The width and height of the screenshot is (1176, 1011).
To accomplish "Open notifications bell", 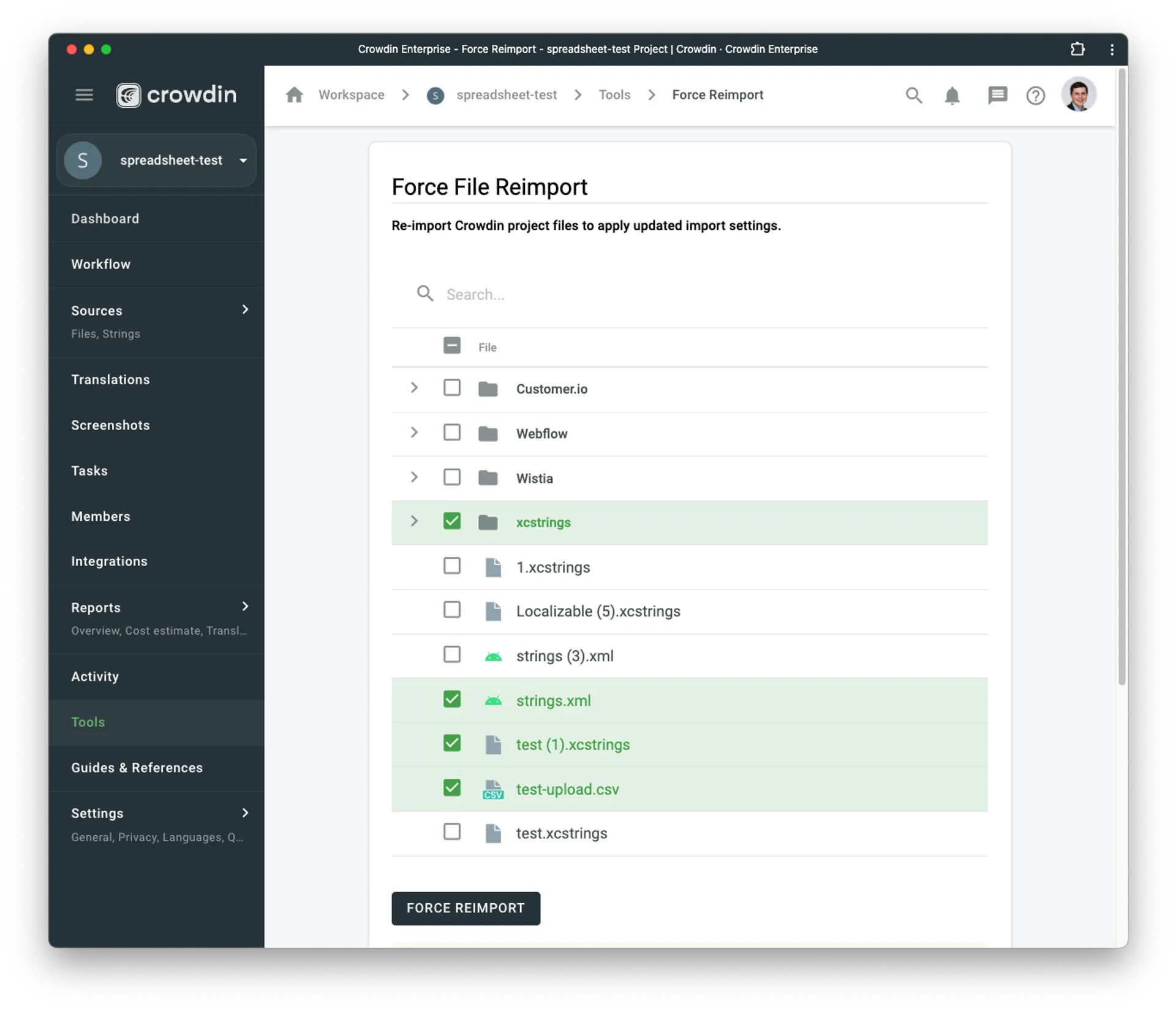I will 952,96.
